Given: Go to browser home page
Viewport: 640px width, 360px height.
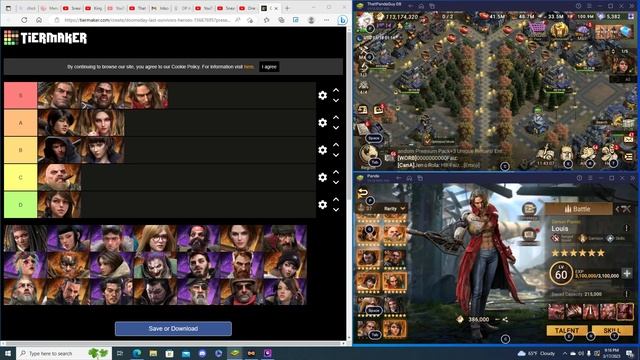Looking at the screenshot, I should coord(39,20).
